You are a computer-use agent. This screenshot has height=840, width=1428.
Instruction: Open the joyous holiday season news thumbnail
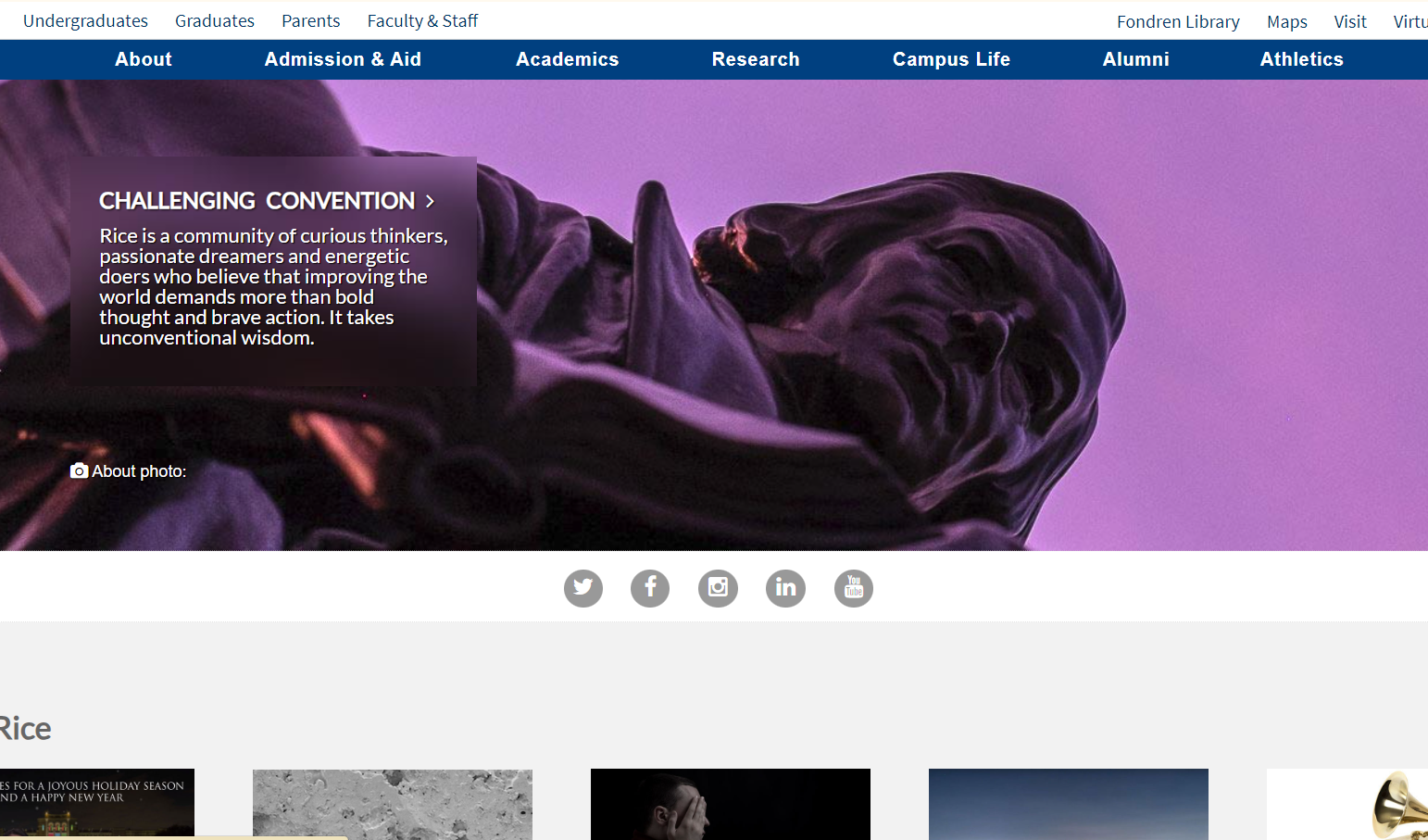click(x=97, y=804)
